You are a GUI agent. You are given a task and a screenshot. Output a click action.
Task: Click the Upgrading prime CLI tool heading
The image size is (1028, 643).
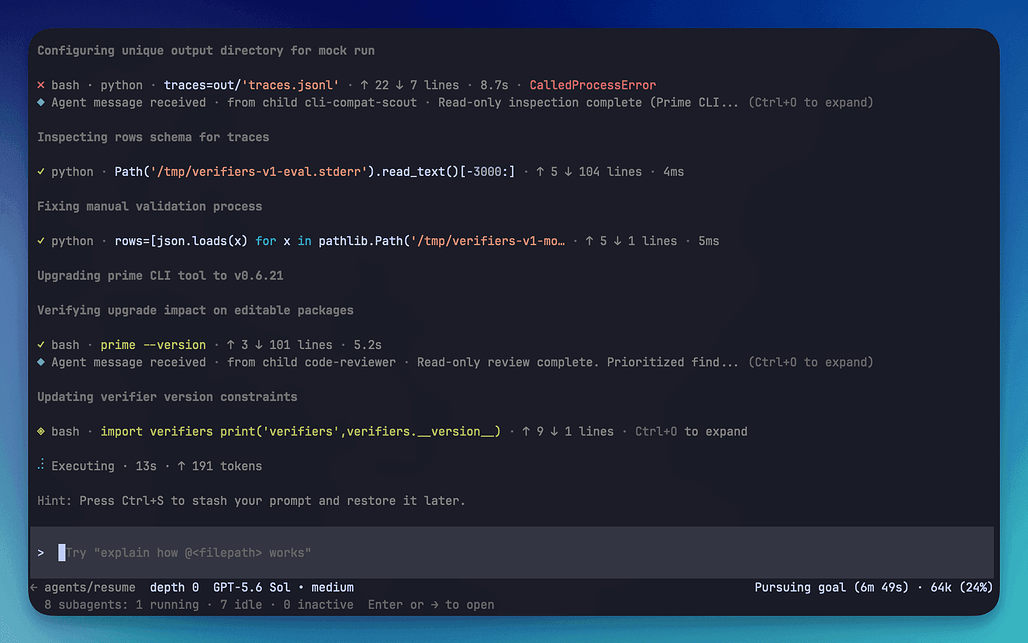[x=160, y=276]
